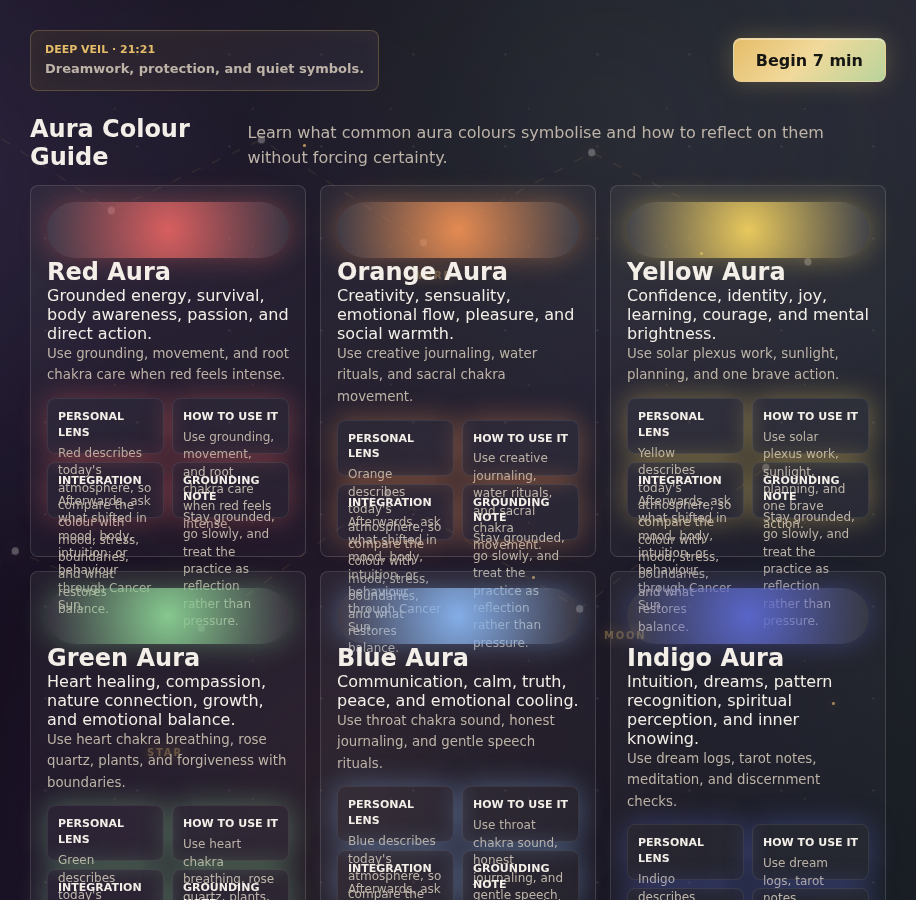The image size is (916, 900).
Task: Select the red aura colour gradient bar
Action: [x=168, y=230]
